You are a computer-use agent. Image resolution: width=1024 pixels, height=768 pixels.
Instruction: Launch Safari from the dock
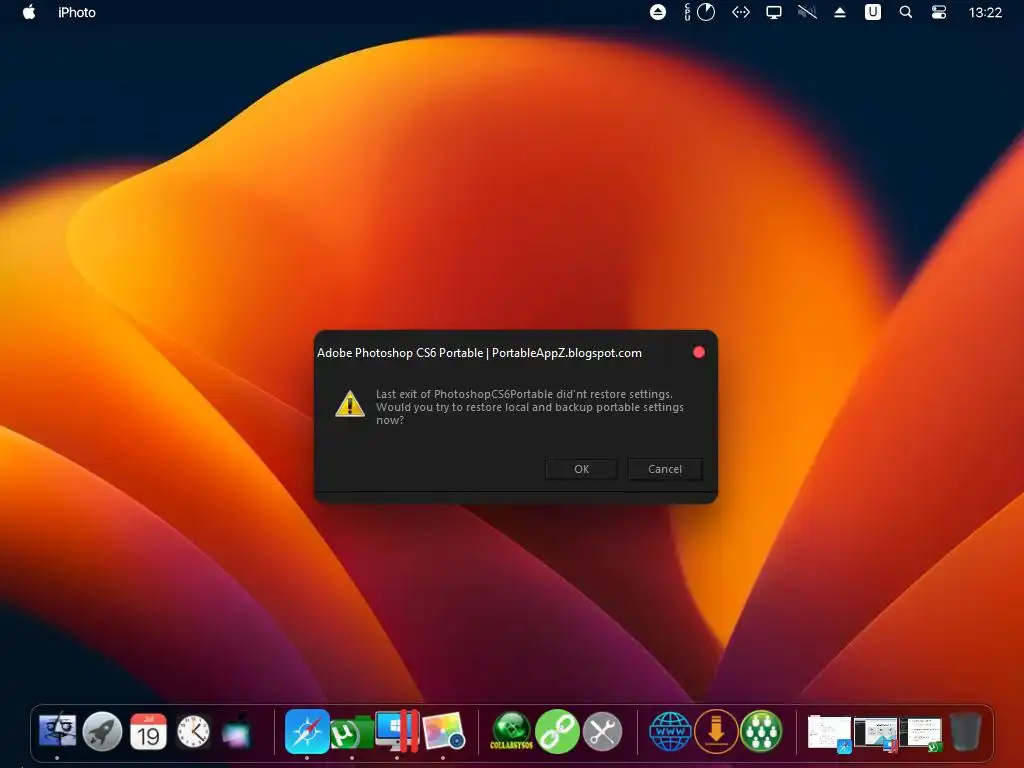coord(307,731)
